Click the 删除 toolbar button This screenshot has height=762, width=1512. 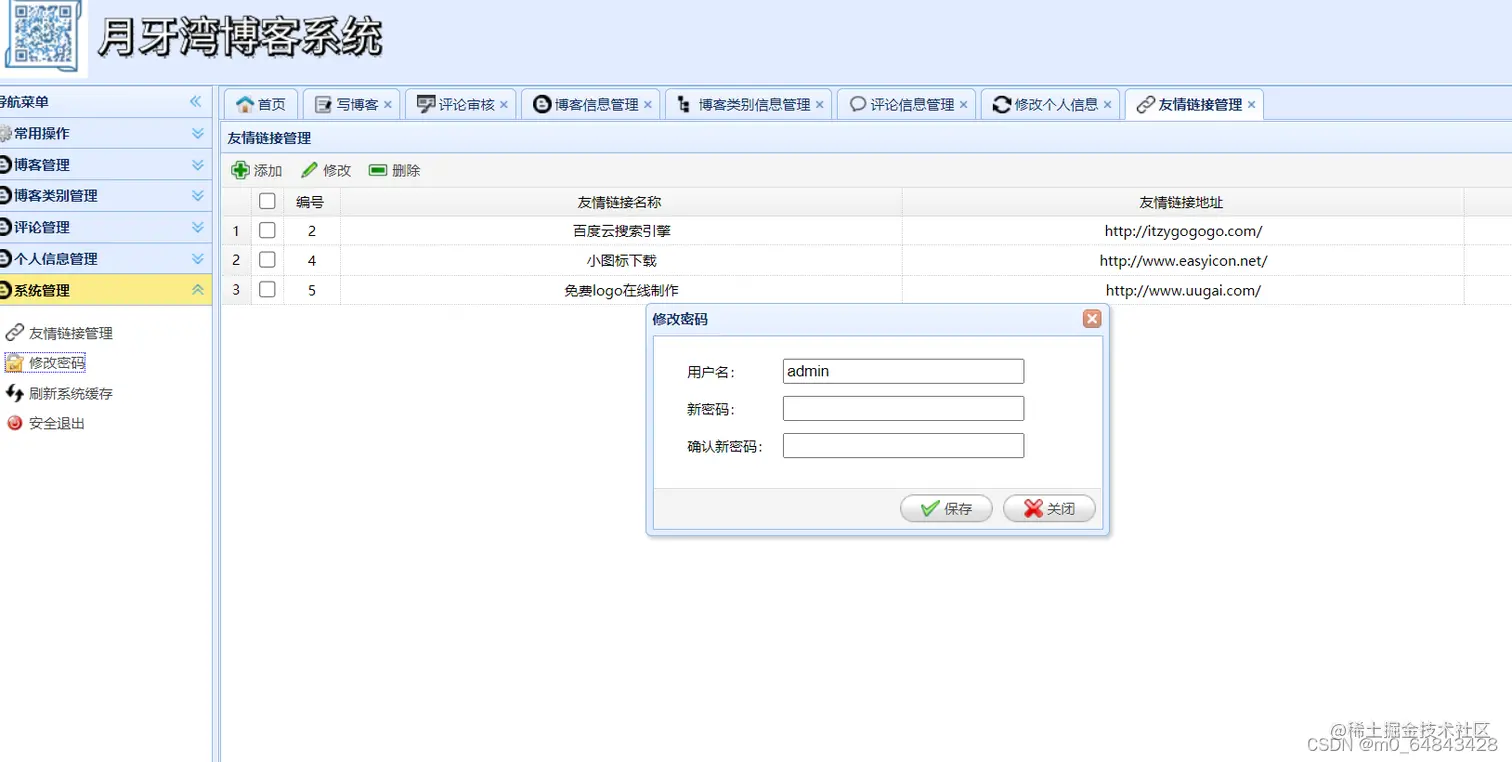[x=395, y=170]
